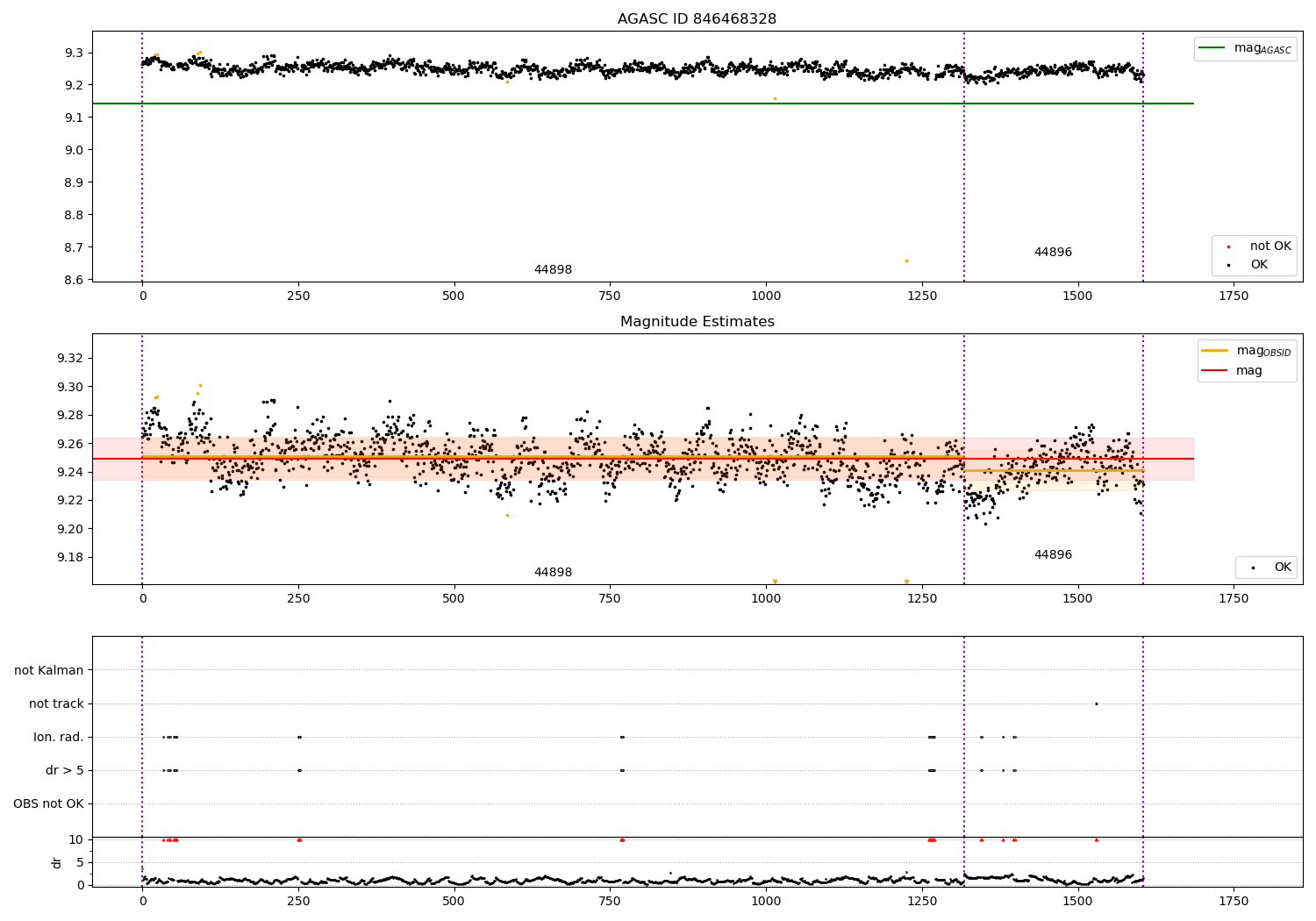Click the "not Kalman" axis label
Image resolution: width=1316 pixels, height=921 pixels.
[49, 670]
